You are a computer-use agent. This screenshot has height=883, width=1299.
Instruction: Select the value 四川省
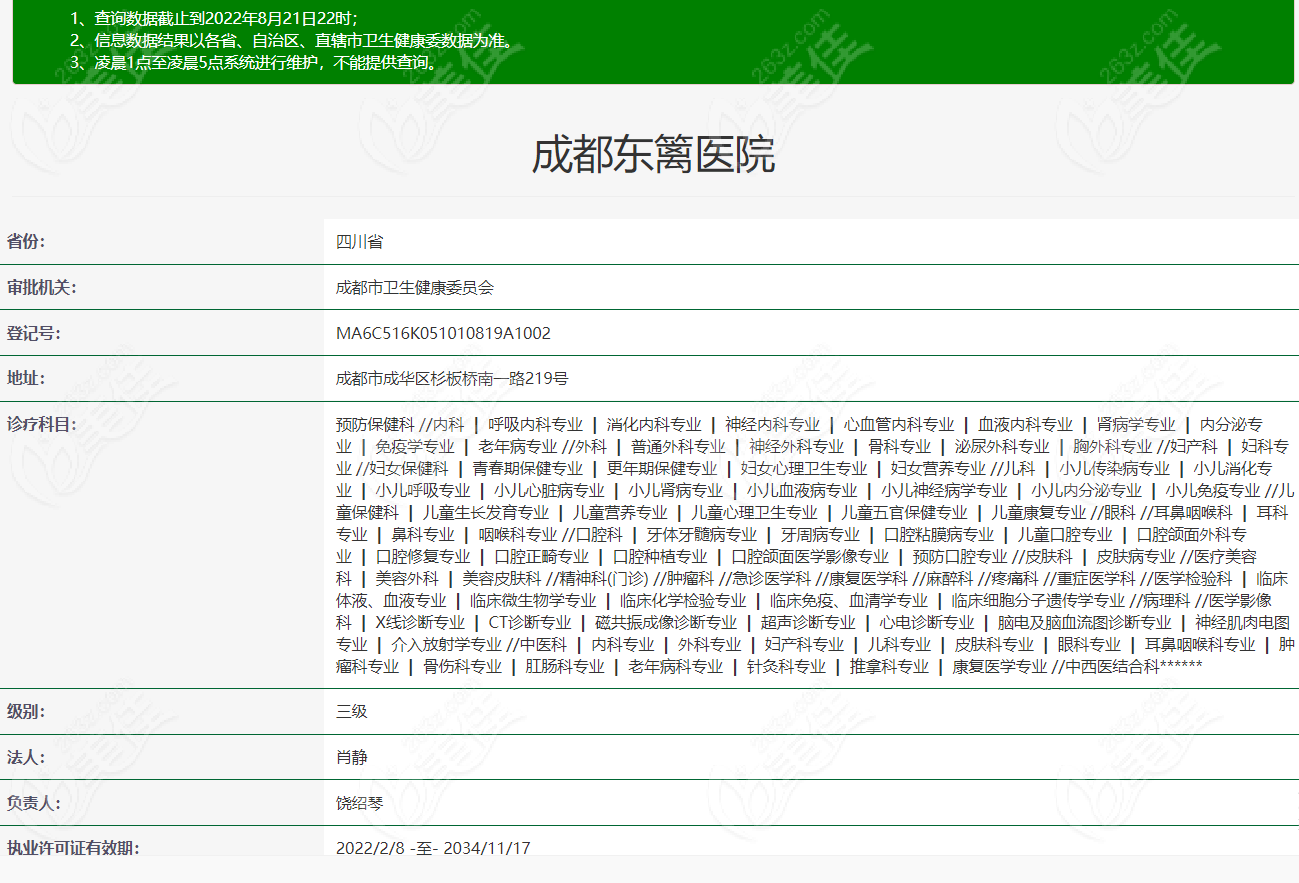(359, 241)
